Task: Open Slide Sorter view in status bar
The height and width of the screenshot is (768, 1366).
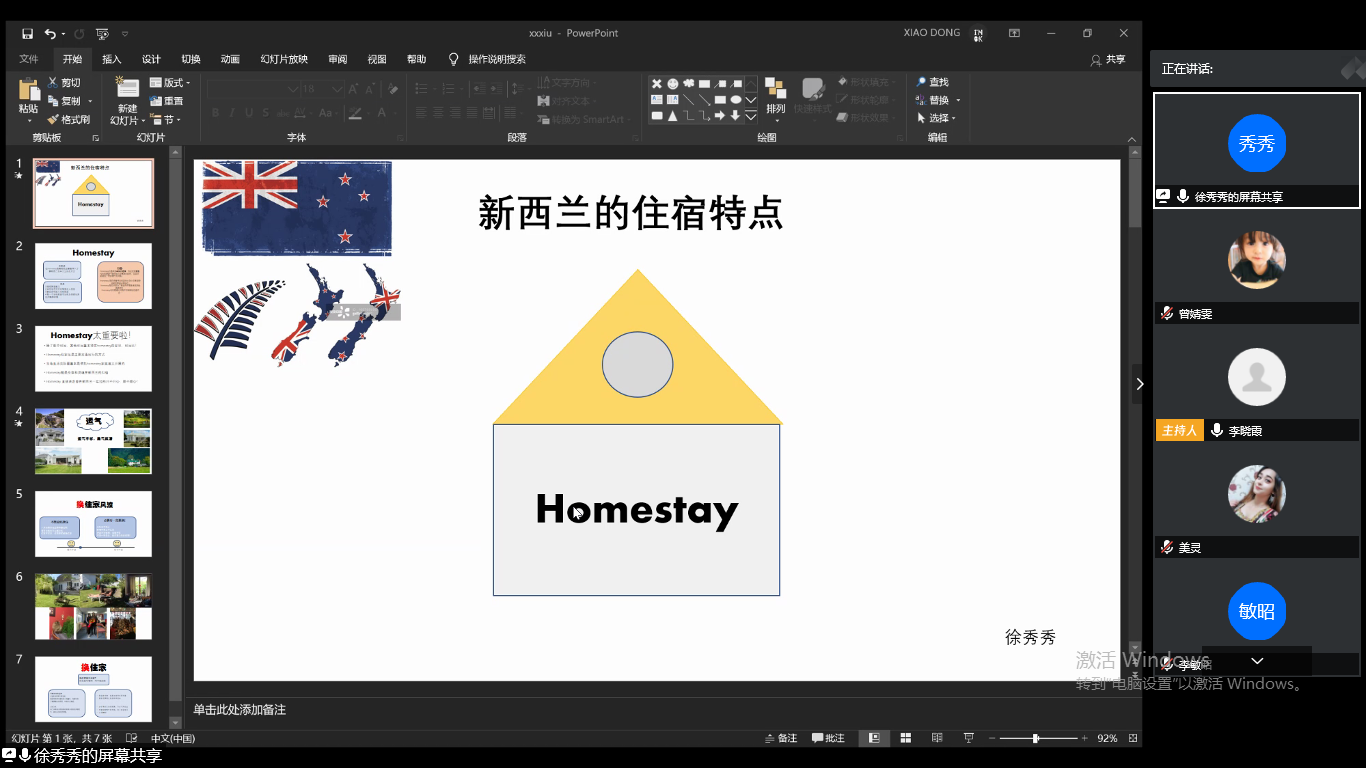Action: [x=906, y=738]
